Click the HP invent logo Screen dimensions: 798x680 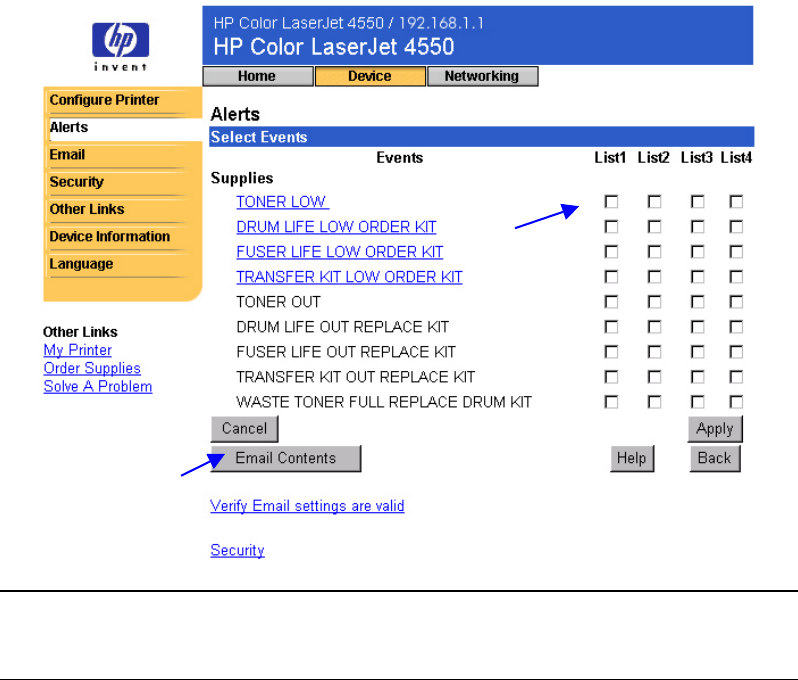[x=121, y=47]
